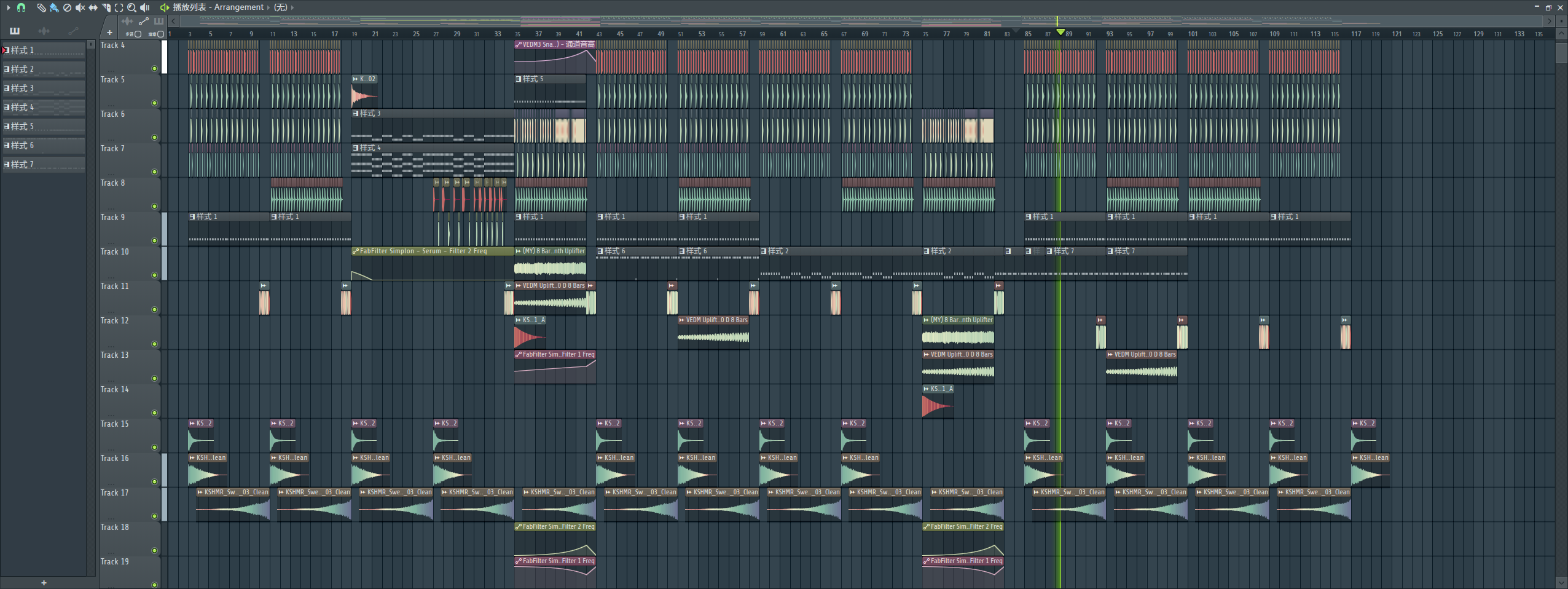1568x589 pixels.
Task: Toggle the magnet snap icon
Action: click(x=22, y=7)
